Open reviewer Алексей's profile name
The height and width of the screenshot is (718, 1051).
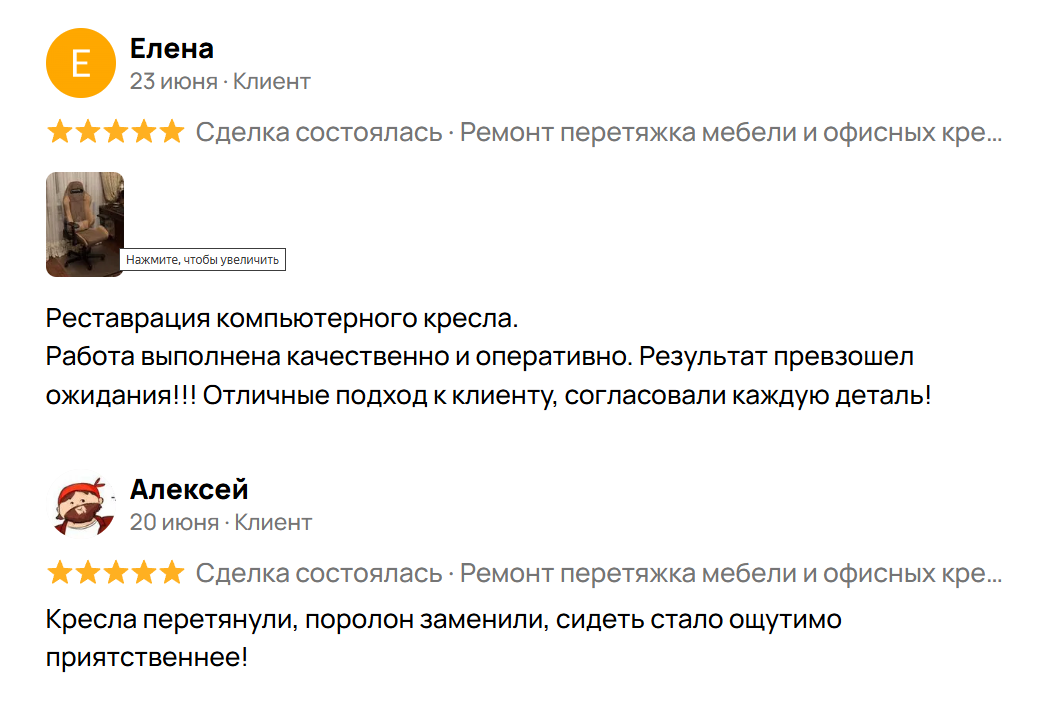click(189, 490)
